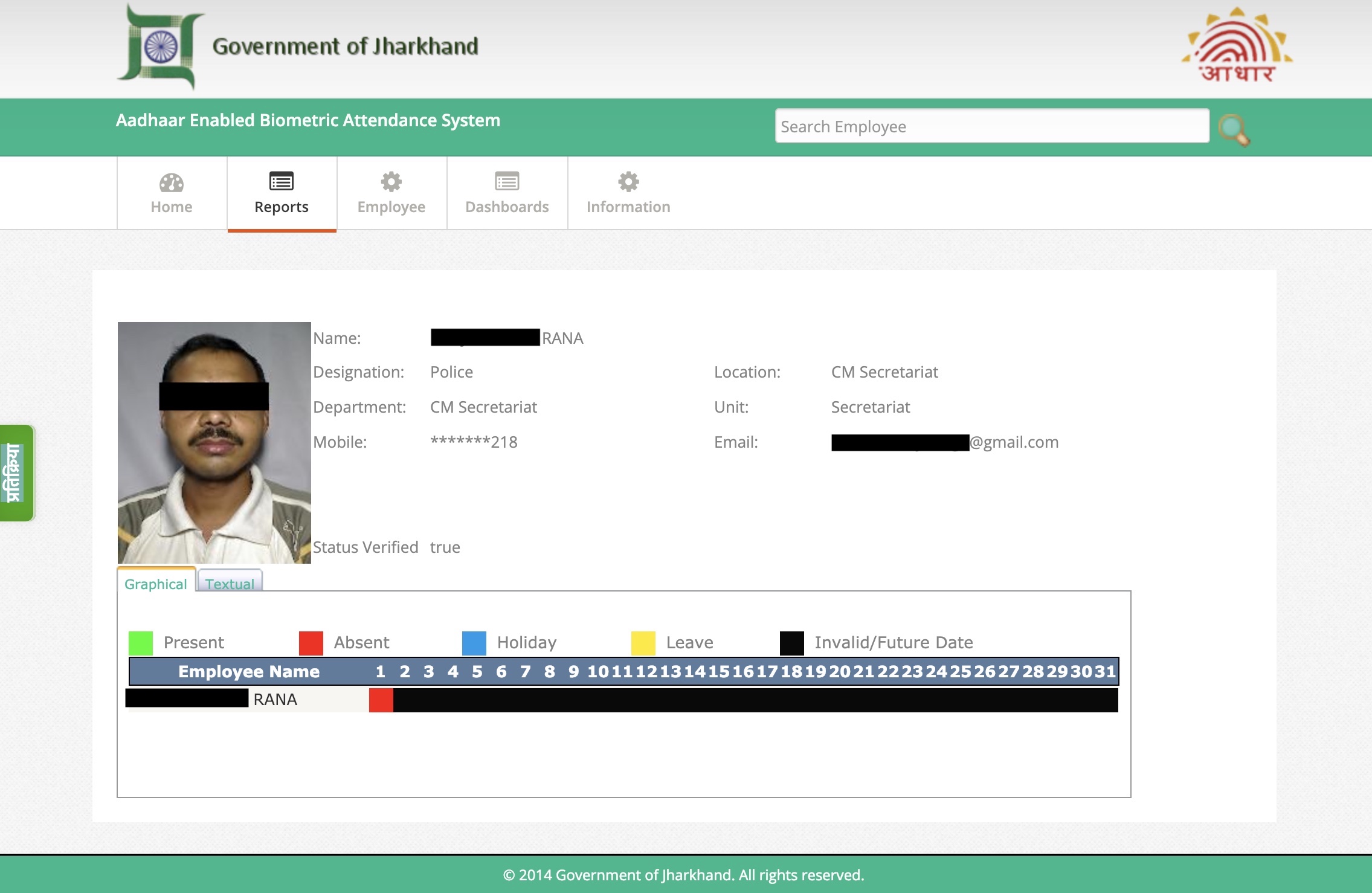
Task: Click the Employee gear icon
Action: pyautogui.click(x=391, y=181)
